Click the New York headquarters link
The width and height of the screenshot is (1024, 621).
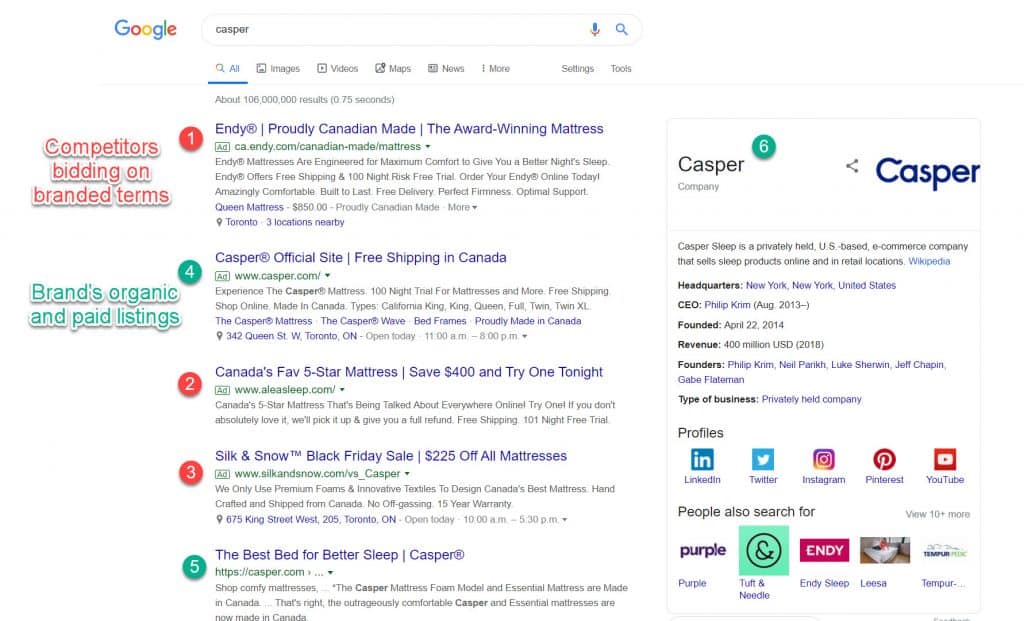[x=821, y=285]
